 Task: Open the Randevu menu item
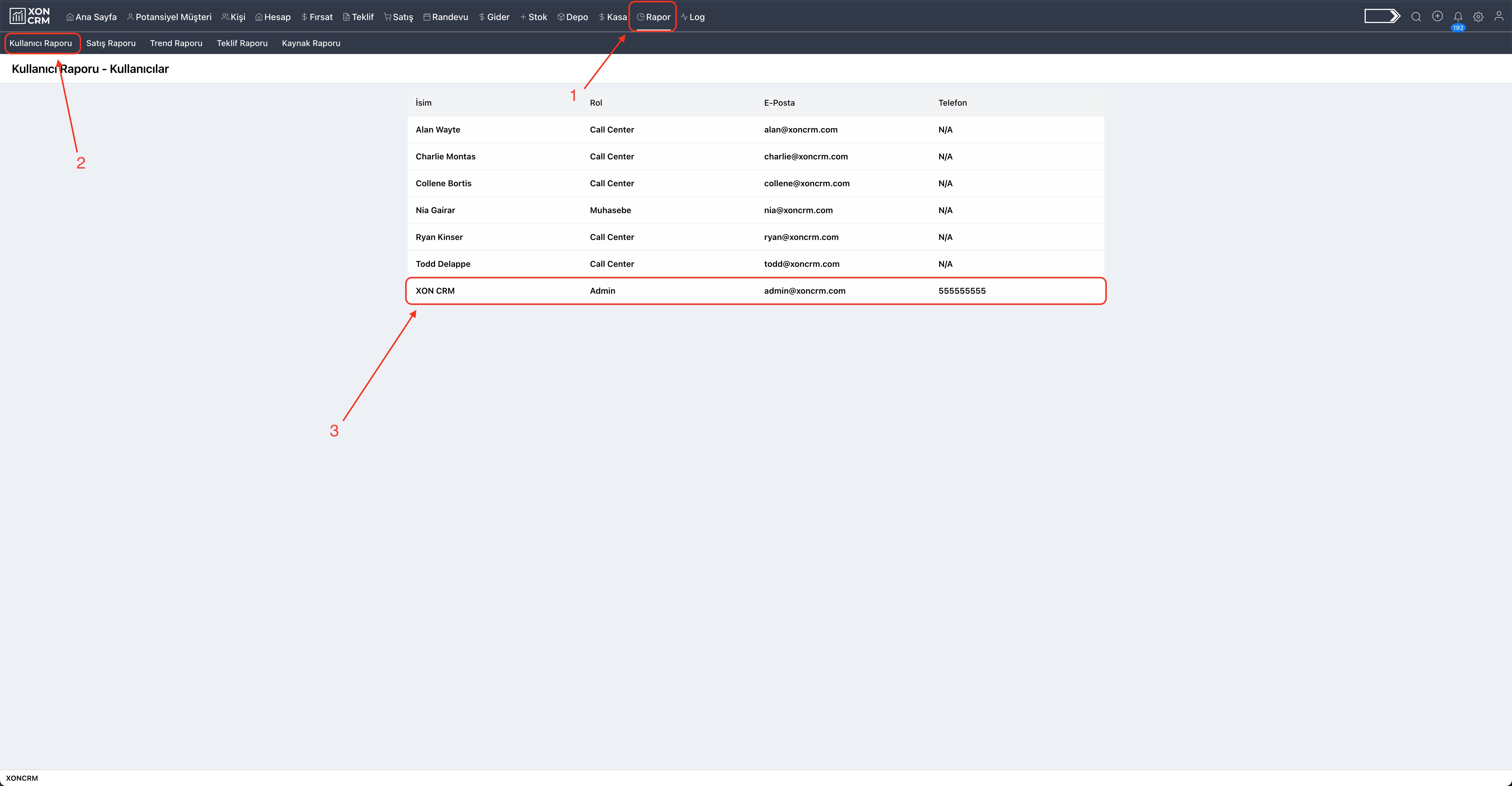point(446,17)
